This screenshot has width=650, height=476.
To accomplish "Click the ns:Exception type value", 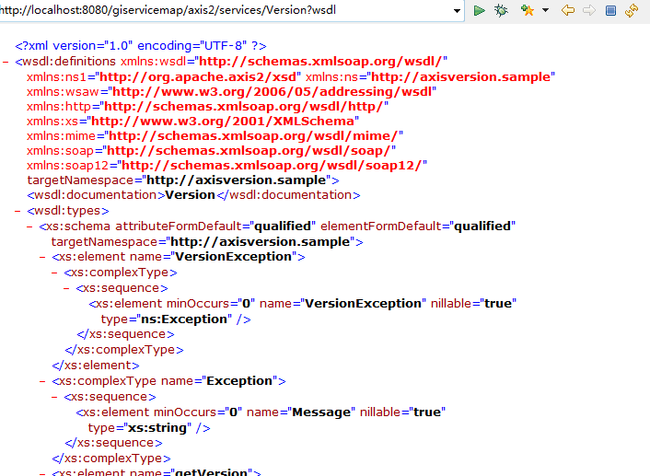I will click(184, 319).
